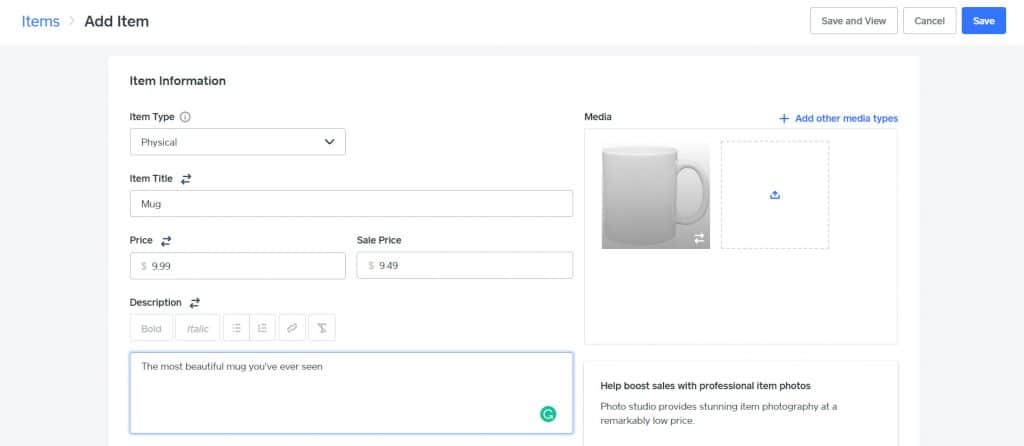The image size is (1024, 446).
Task: Insert a numbered list in description
Action: pyautogui.click(x=263, y=328)
